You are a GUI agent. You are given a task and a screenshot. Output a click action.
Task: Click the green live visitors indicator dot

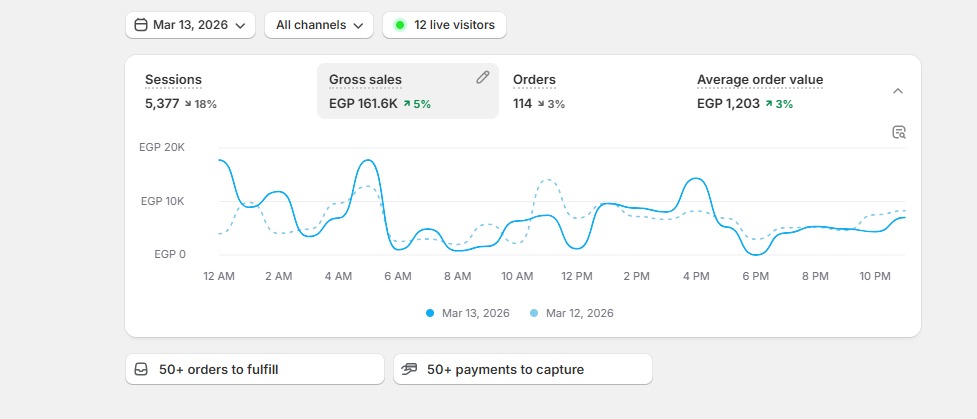pos(400,25)
